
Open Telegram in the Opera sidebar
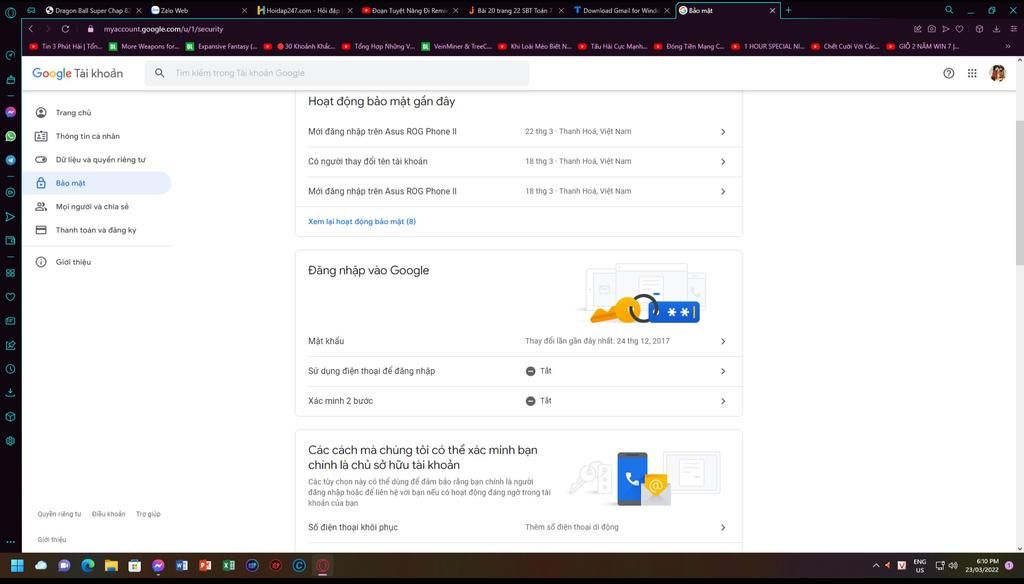[x=10, y=160]
